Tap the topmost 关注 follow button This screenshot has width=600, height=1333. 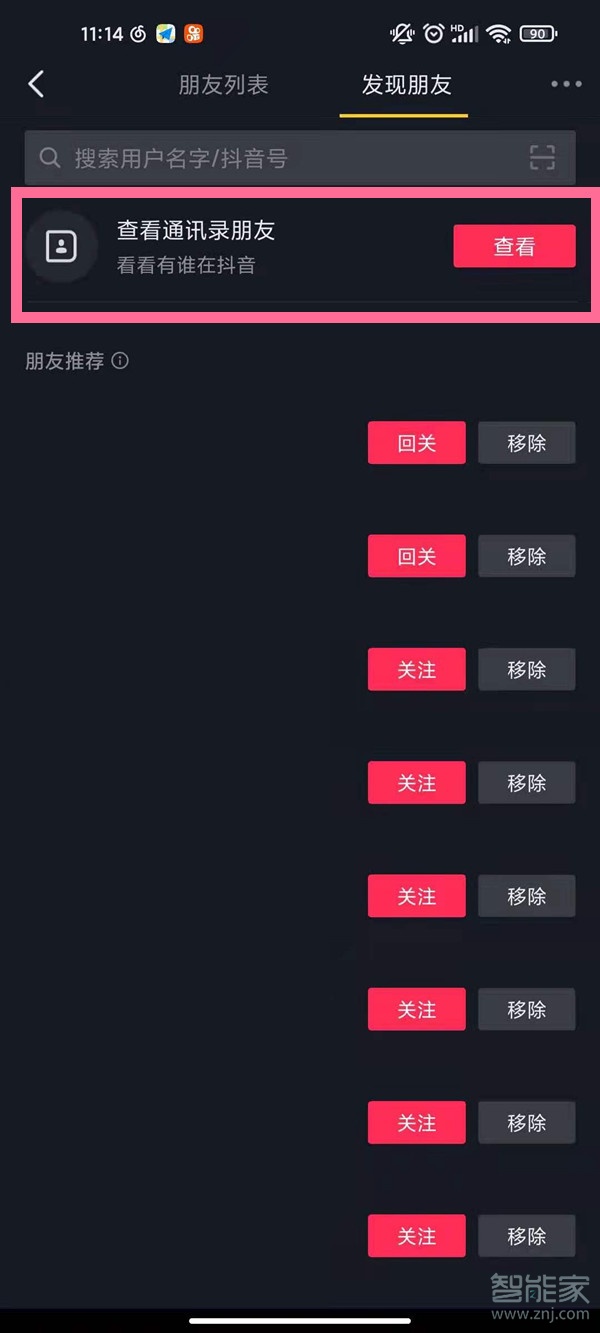(x=416, y=669)
